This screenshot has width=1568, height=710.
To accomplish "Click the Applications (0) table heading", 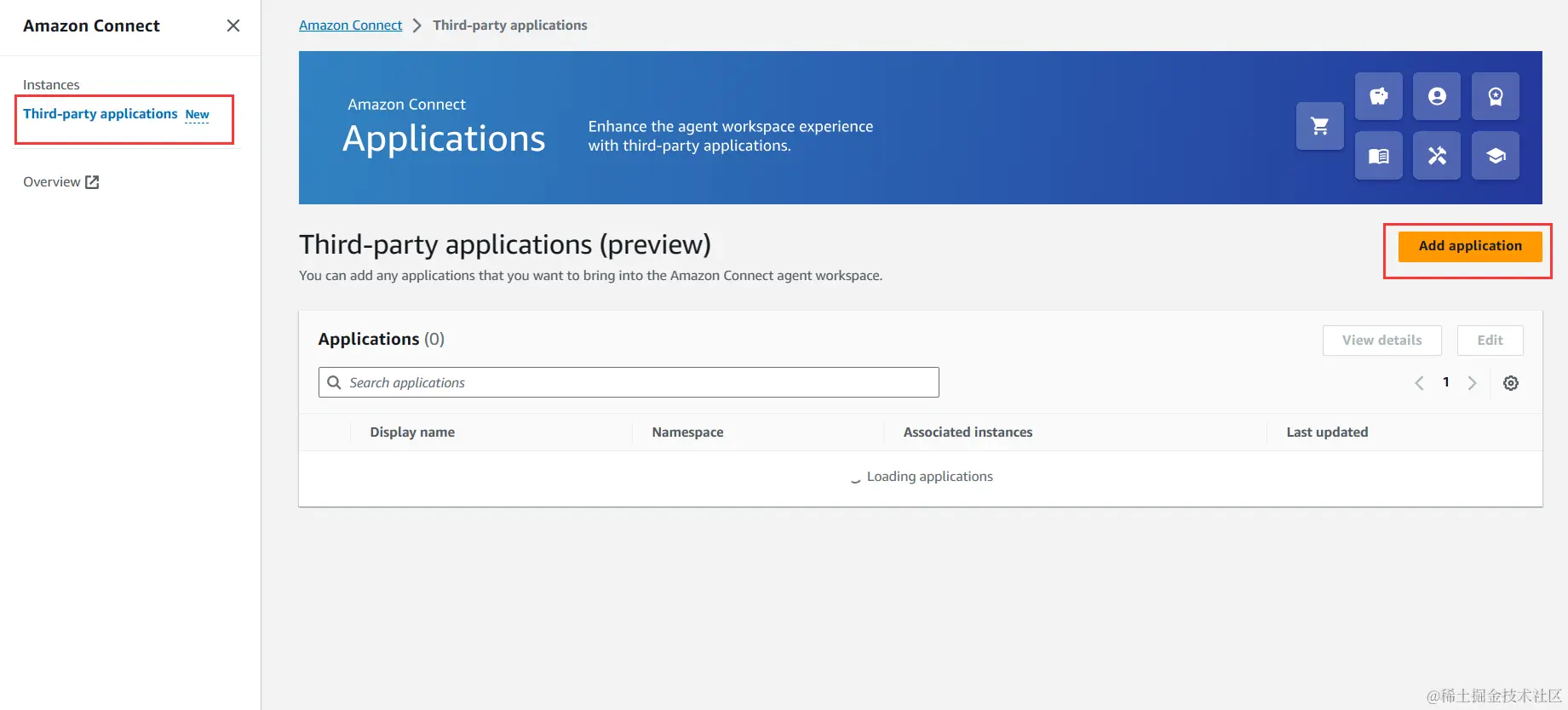I will pos(382,339).
